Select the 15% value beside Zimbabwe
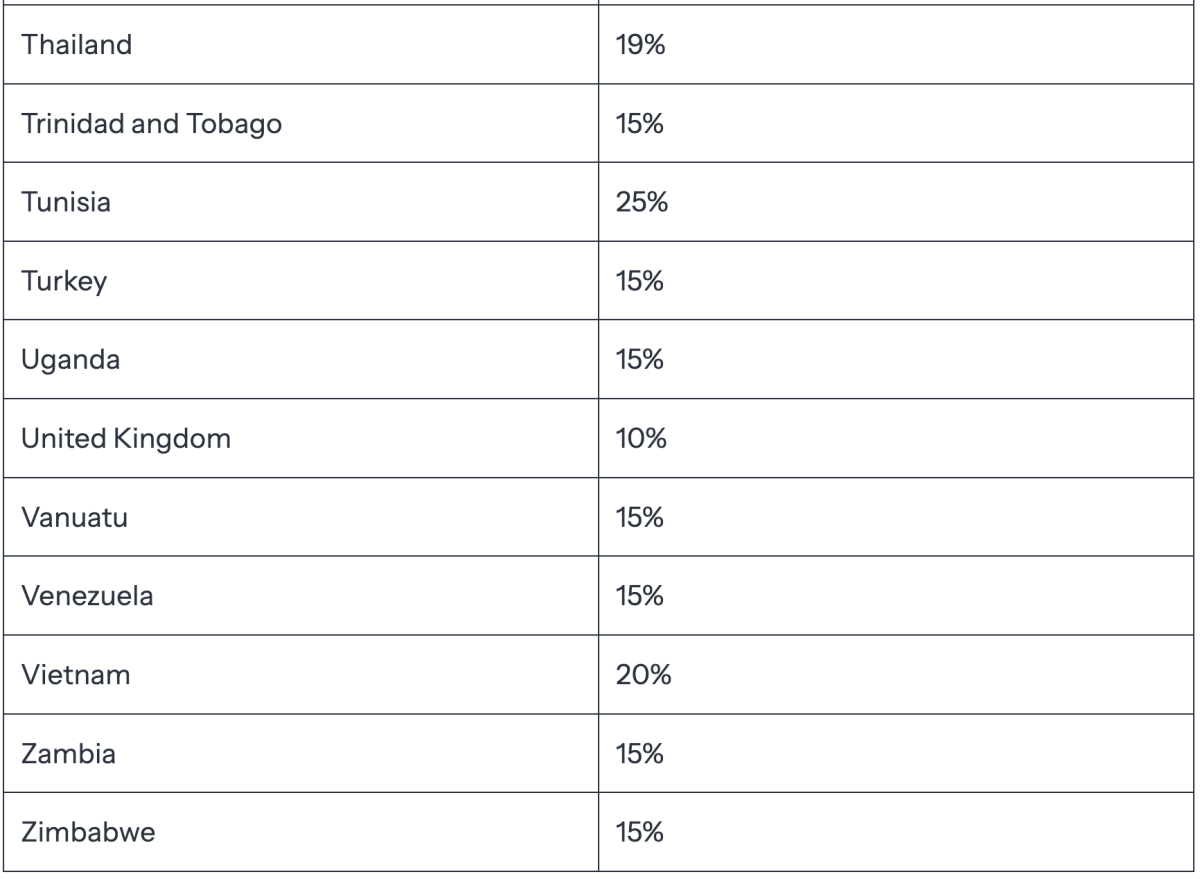The width and height of the screenshot is (1200, 879). (640, 833)
